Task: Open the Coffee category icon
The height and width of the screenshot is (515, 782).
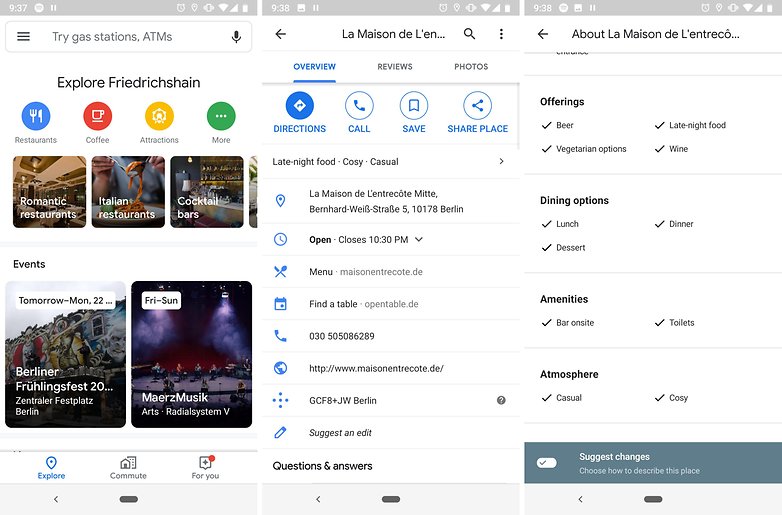Action: tap(97, 116)
